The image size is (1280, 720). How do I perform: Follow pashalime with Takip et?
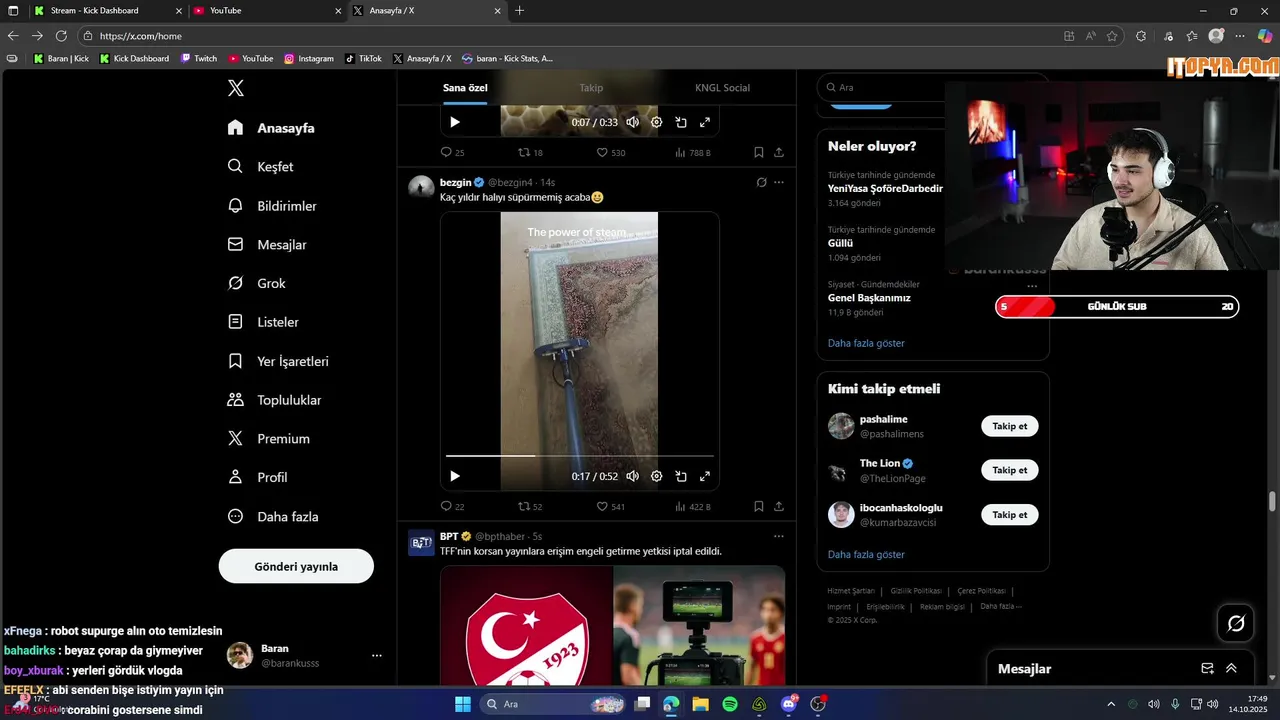tap(1009, 426)
